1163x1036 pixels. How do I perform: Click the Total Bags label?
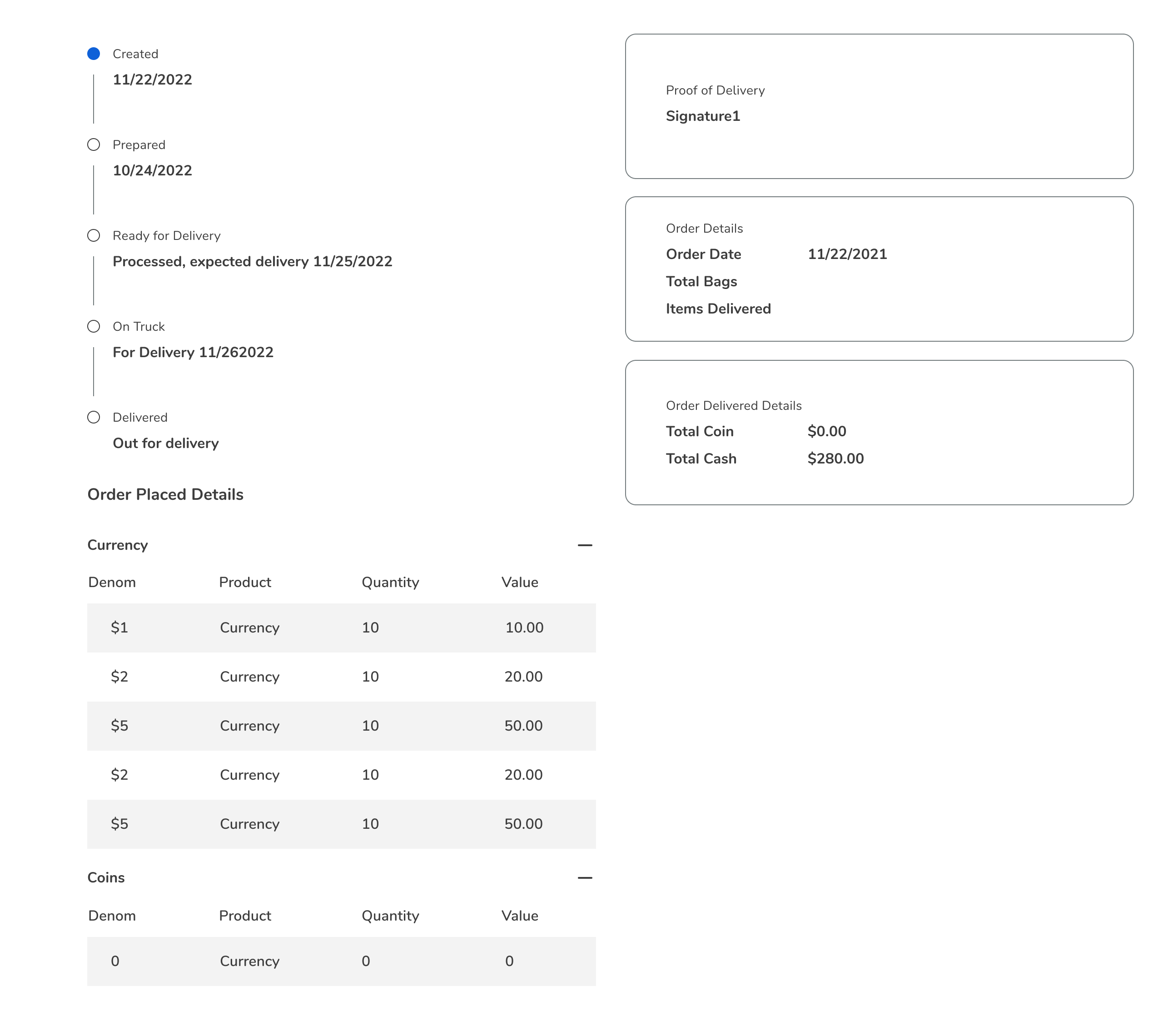click(x=701, y=282)
